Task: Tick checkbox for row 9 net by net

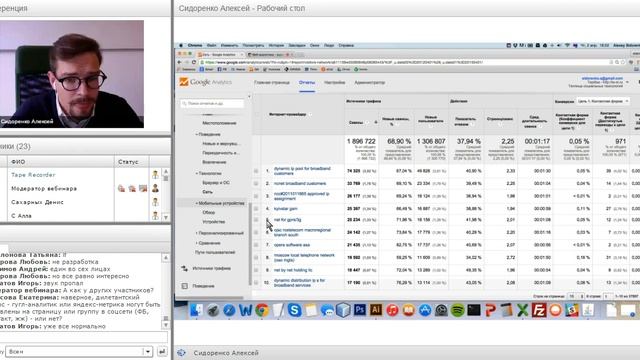Action: pos(256,270)
